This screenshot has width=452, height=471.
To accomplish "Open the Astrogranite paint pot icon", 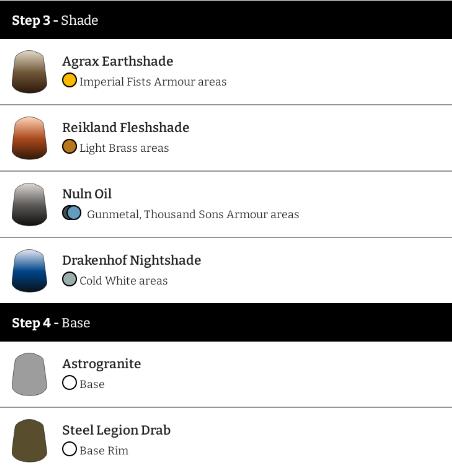I will point(29,374).
